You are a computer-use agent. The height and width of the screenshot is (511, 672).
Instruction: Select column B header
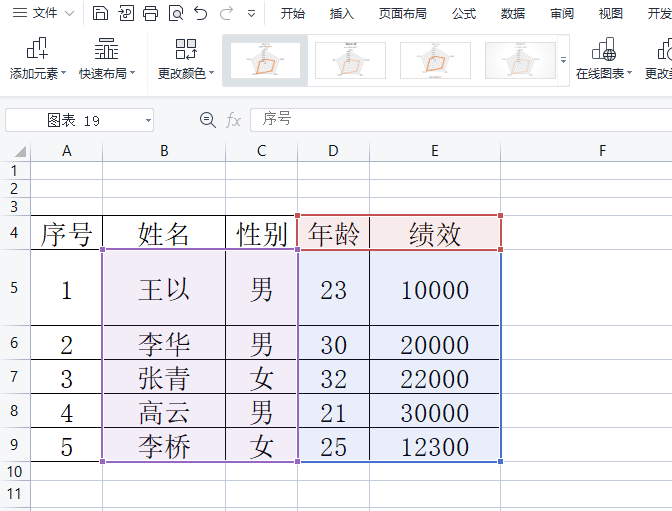(x=164, y=151)
